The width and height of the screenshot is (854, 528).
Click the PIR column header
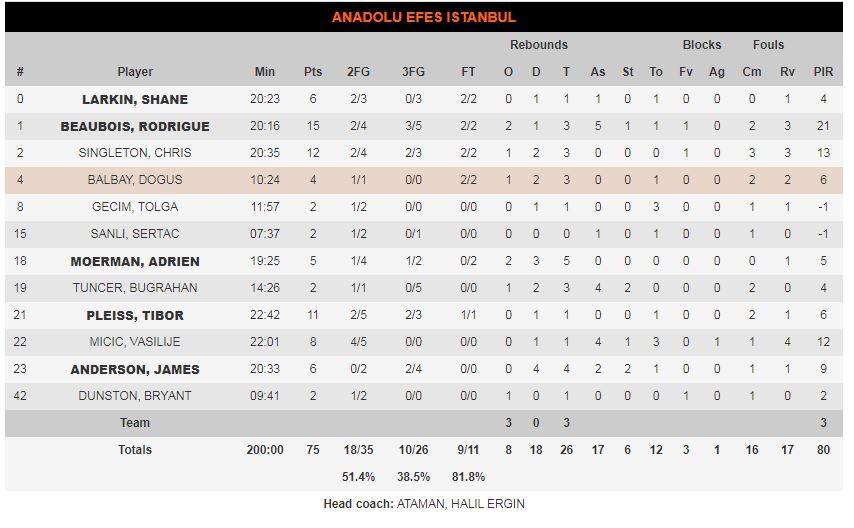pyautogui.click(x=823, y=72)
